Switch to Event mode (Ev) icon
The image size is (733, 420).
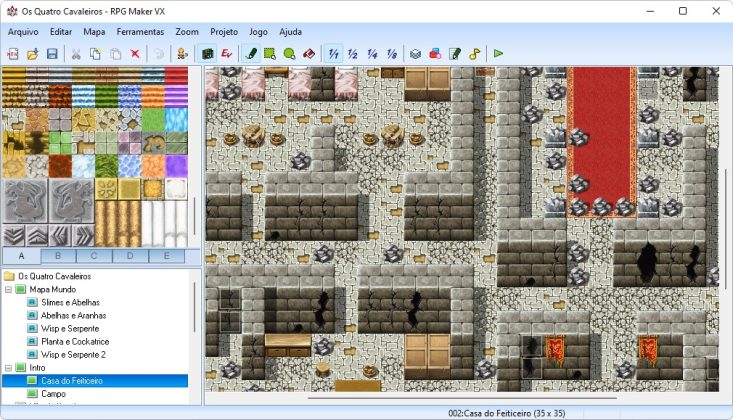coord(227,54)
